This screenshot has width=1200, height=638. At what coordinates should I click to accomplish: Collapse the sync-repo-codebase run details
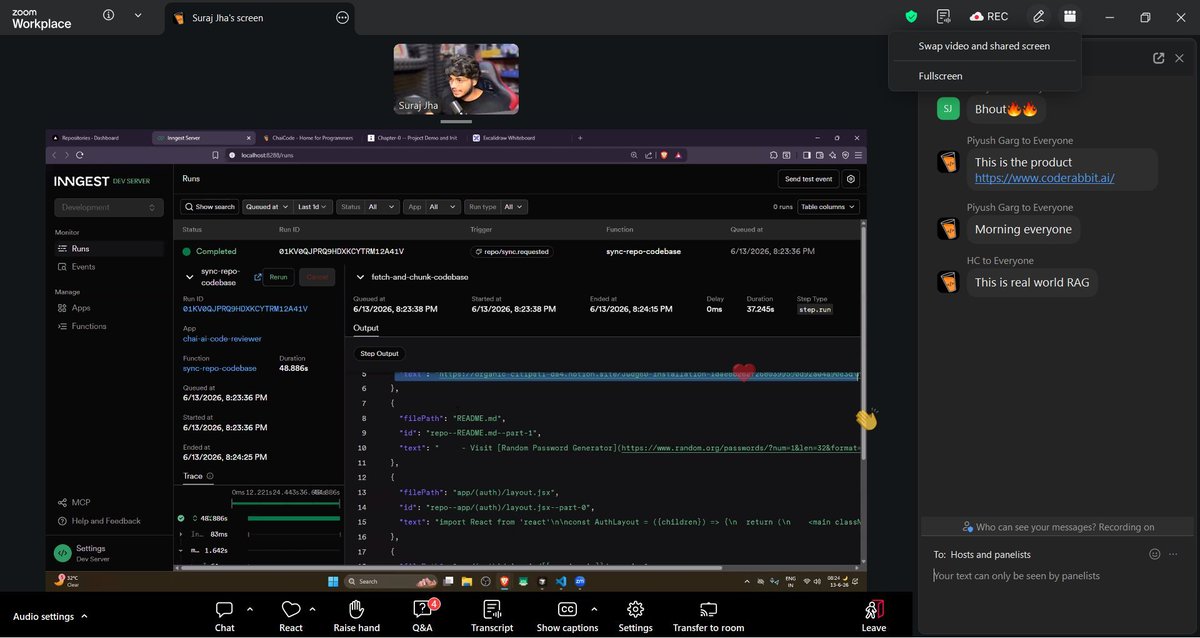click(x=190, y=277)
